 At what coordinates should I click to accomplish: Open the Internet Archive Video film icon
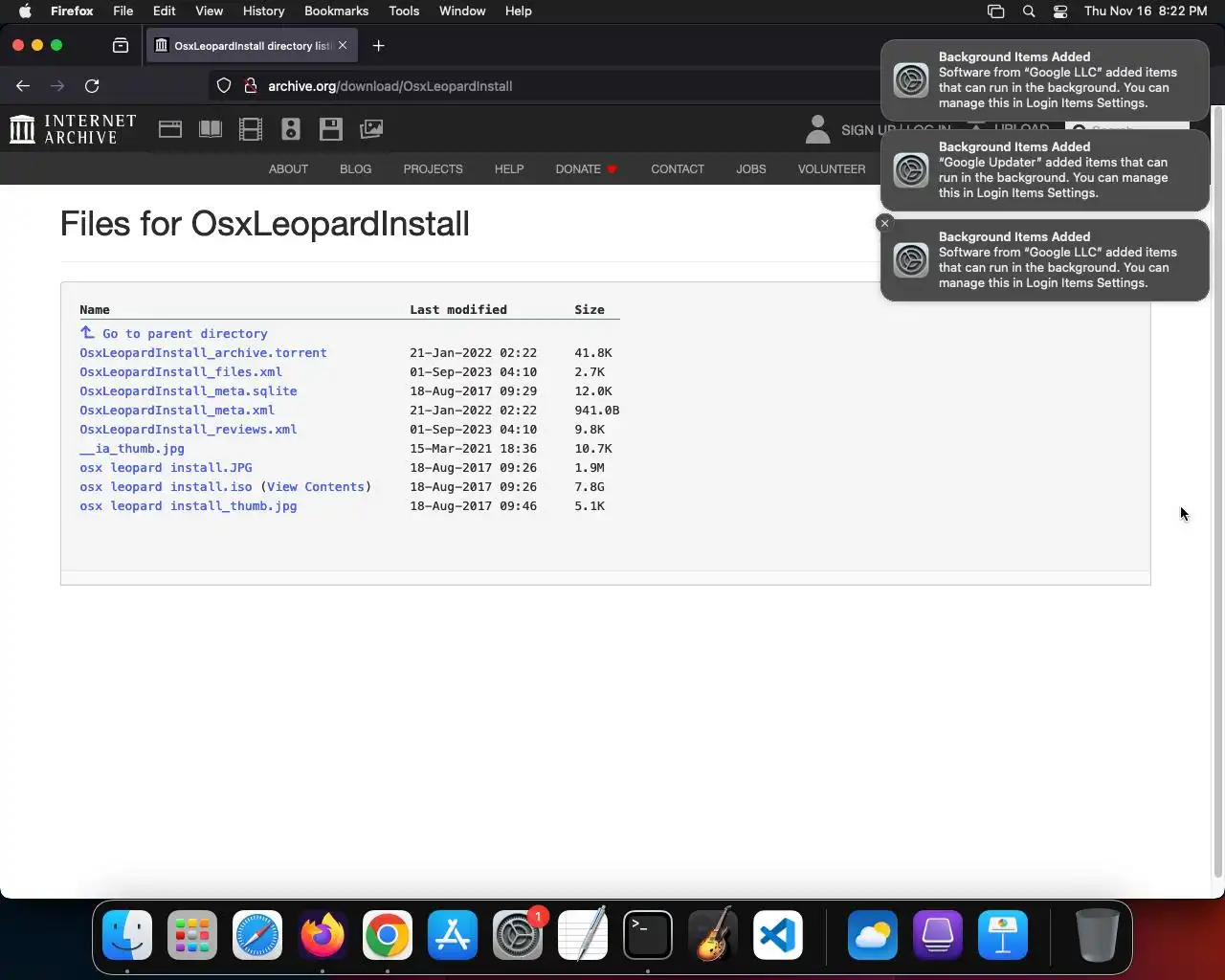click(251, 129)
